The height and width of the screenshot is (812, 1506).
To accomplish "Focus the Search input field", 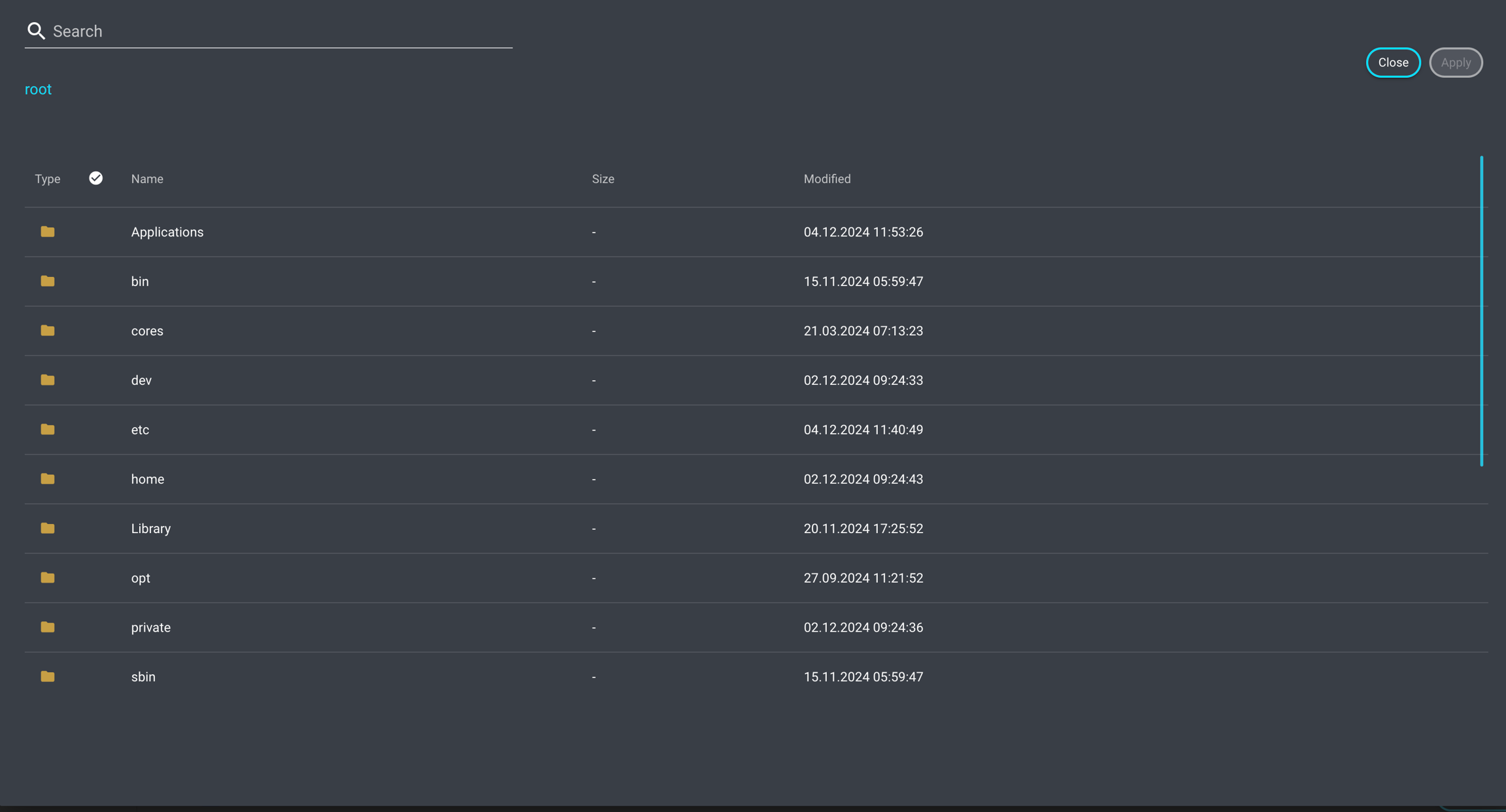I will 281,31.
